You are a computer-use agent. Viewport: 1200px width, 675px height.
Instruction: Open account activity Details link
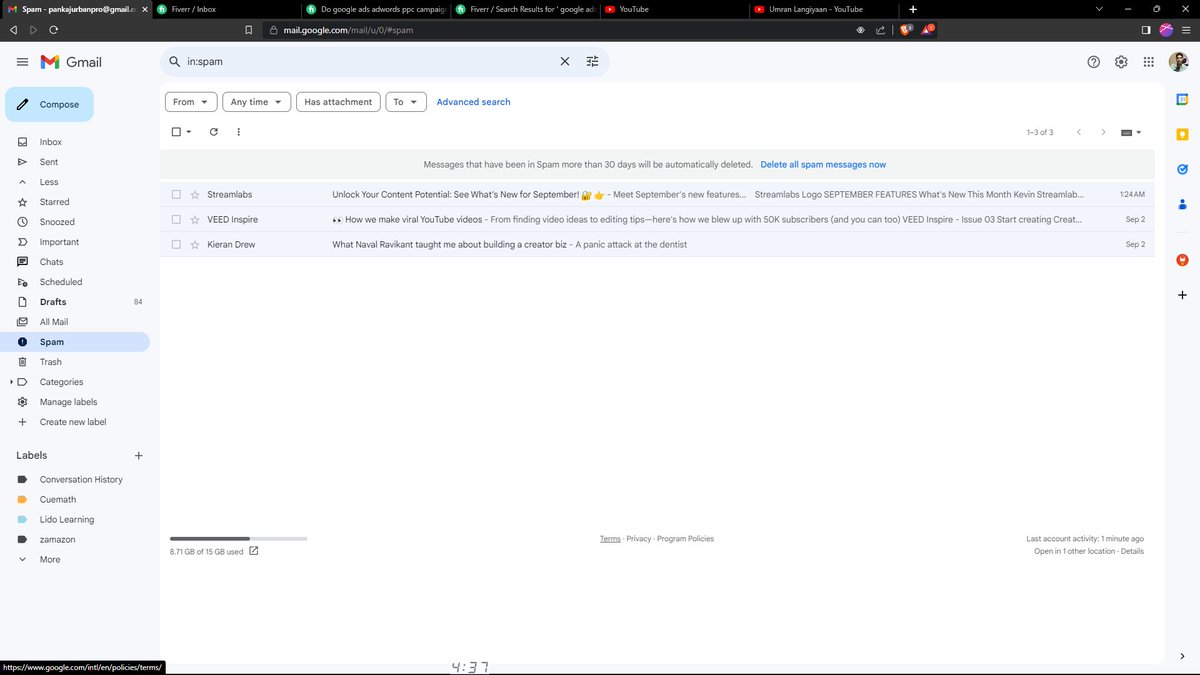[x=1132, y=551]
